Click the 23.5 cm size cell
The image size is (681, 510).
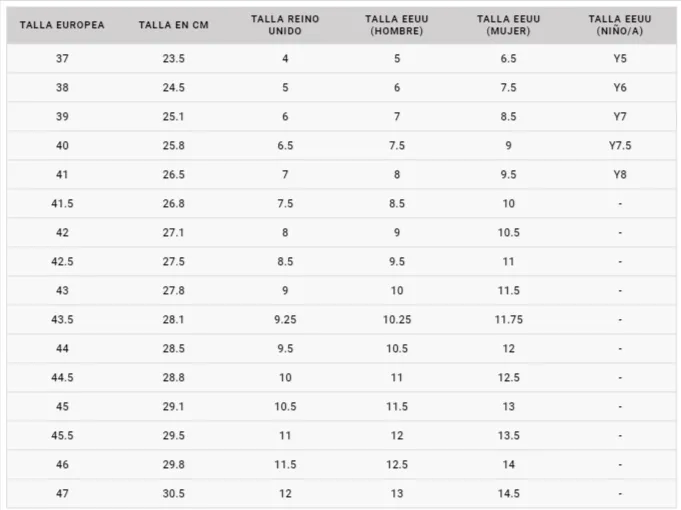pyautogui.click(x=174, y=59)
